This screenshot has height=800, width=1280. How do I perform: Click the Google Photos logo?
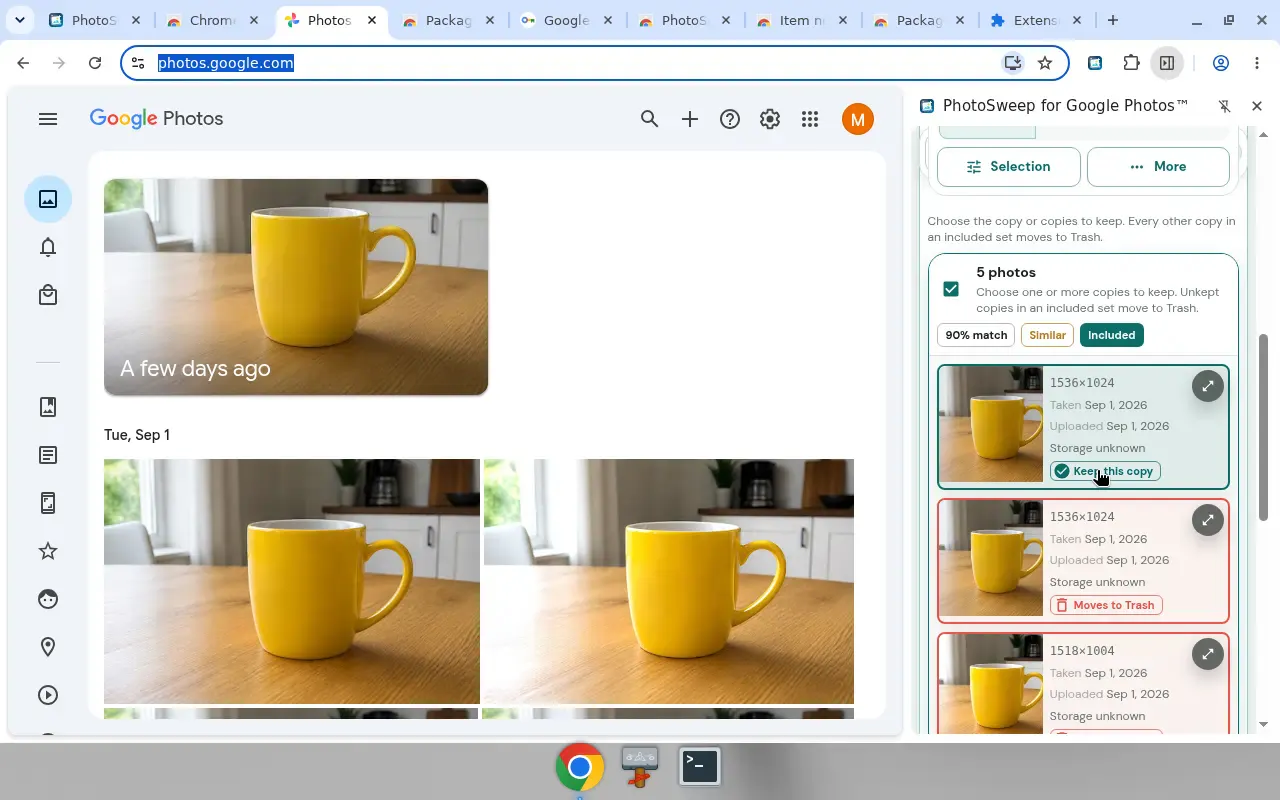point(157,119)
